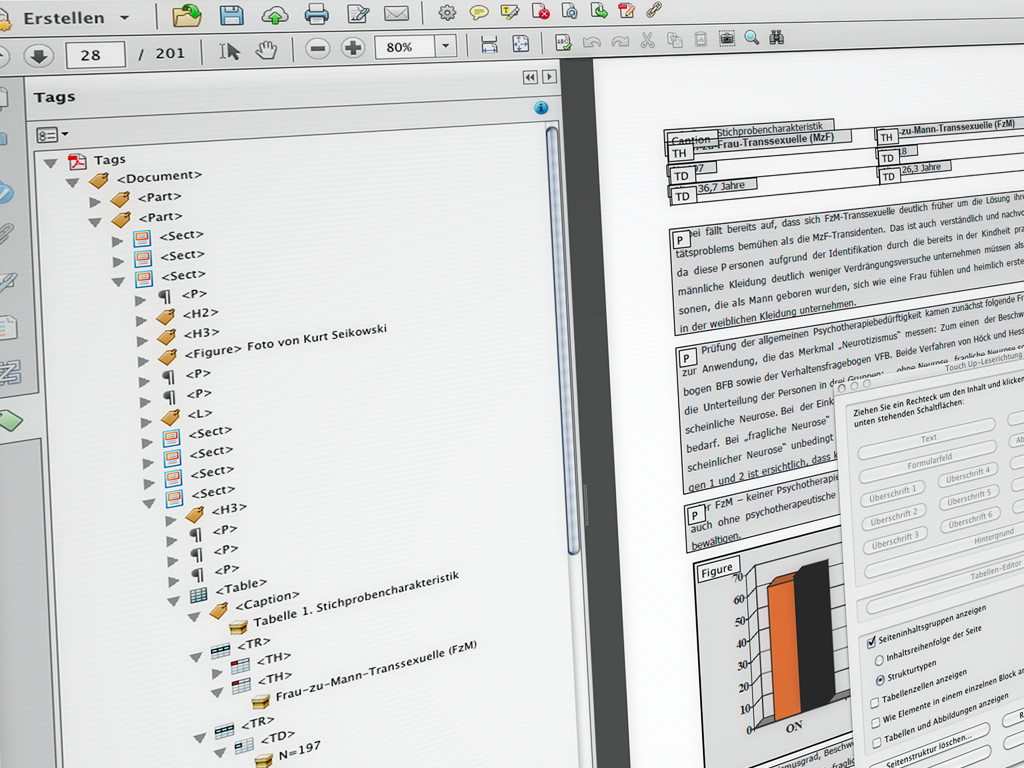
Task: Click the page-with-pen sign document icon
Action: pos(358,13)
